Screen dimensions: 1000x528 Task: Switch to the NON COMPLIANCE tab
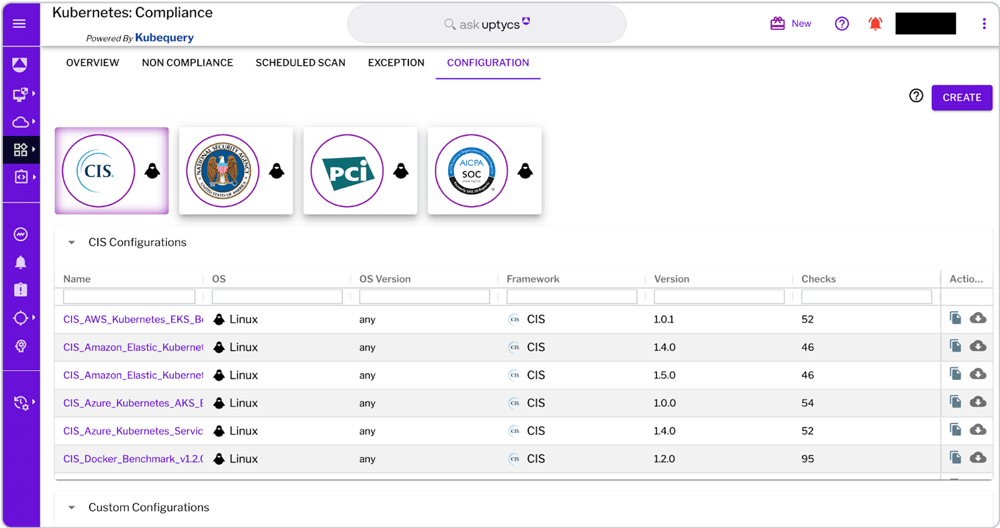coord(188,62)
